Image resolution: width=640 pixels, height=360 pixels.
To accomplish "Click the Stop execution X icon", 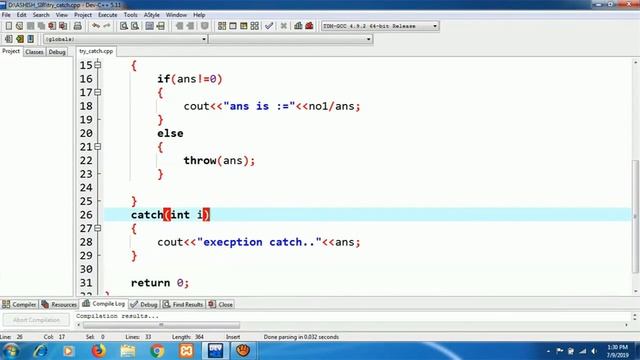I will tap(284, 26).
